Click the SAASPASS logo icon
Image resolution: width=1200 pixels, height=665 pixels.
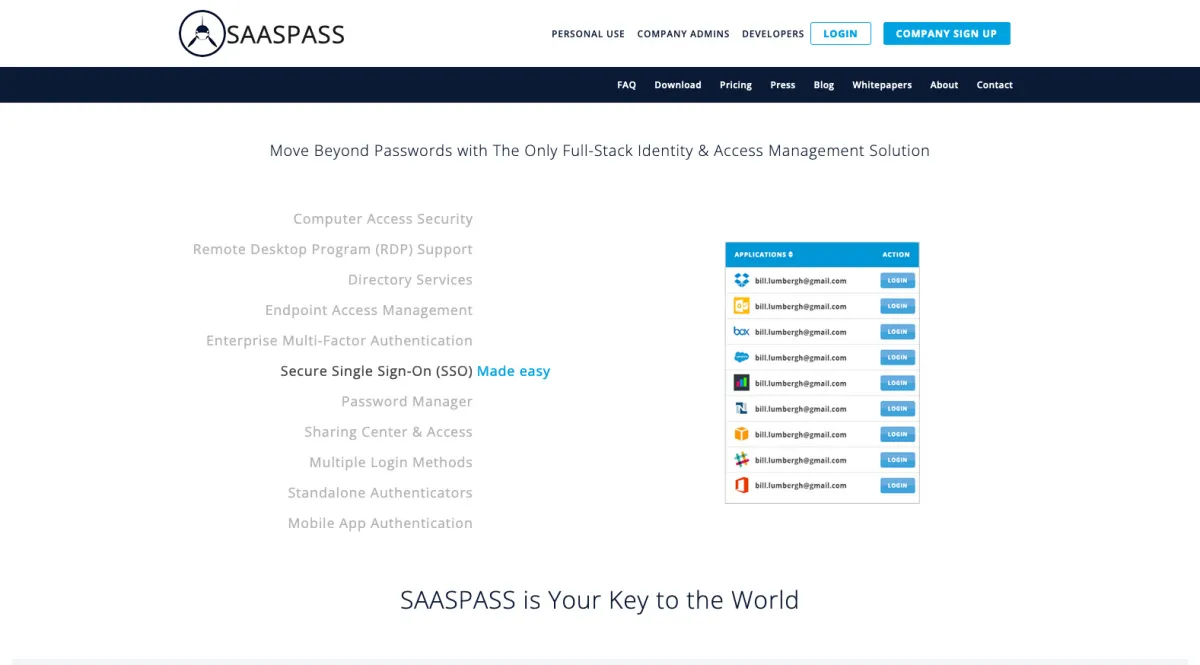pyautogui.click(x=200, y=34)
